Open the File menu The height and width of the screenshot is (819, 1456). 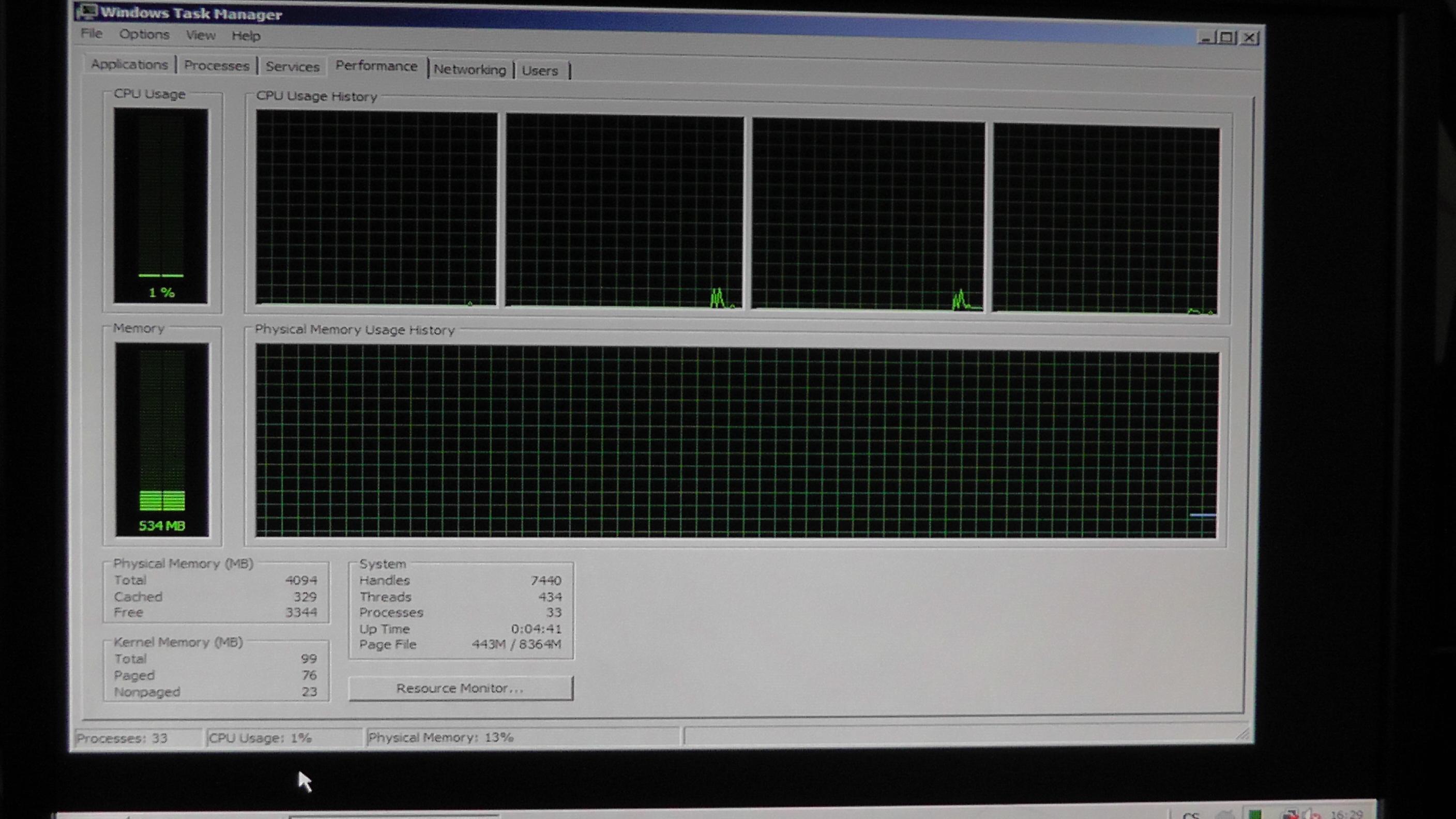pyautogui.click(x=92, y=33)
